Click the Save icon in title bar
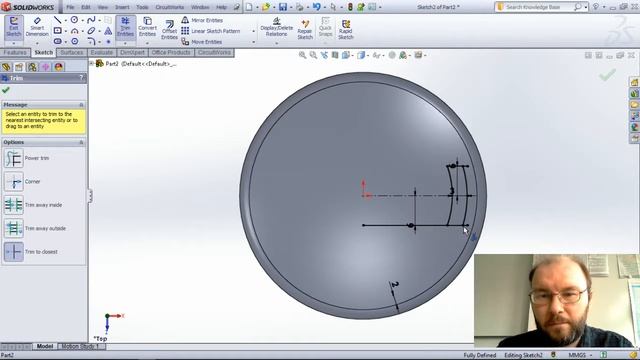The image size is (640, 360). click(282, 7)
